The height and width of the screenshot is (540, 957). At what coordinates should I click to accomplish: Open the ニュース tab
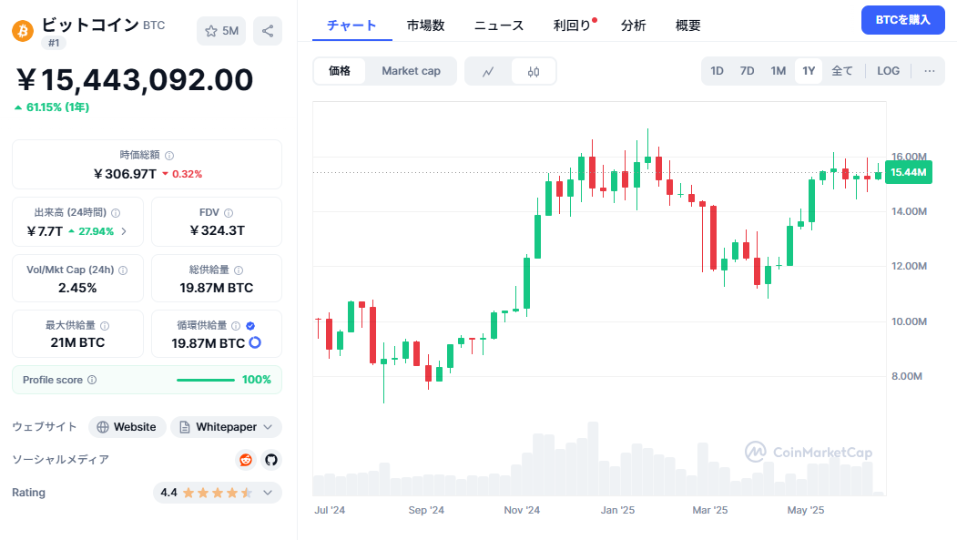[x=499, y=26]
